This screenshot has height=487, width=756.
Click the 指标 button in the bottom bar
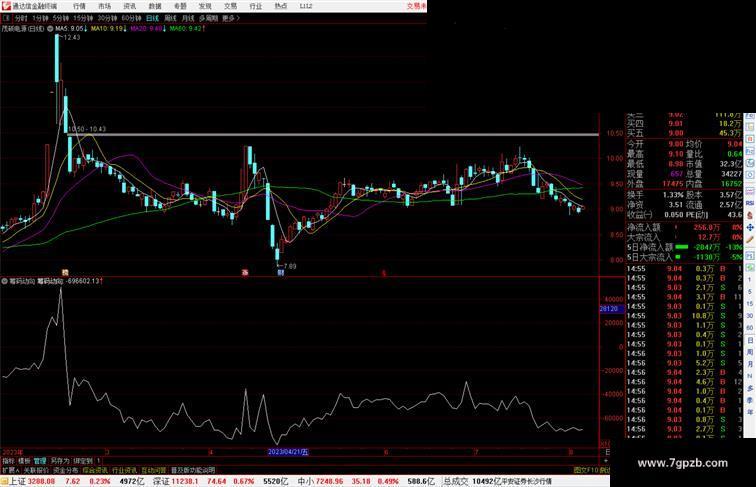8,461
